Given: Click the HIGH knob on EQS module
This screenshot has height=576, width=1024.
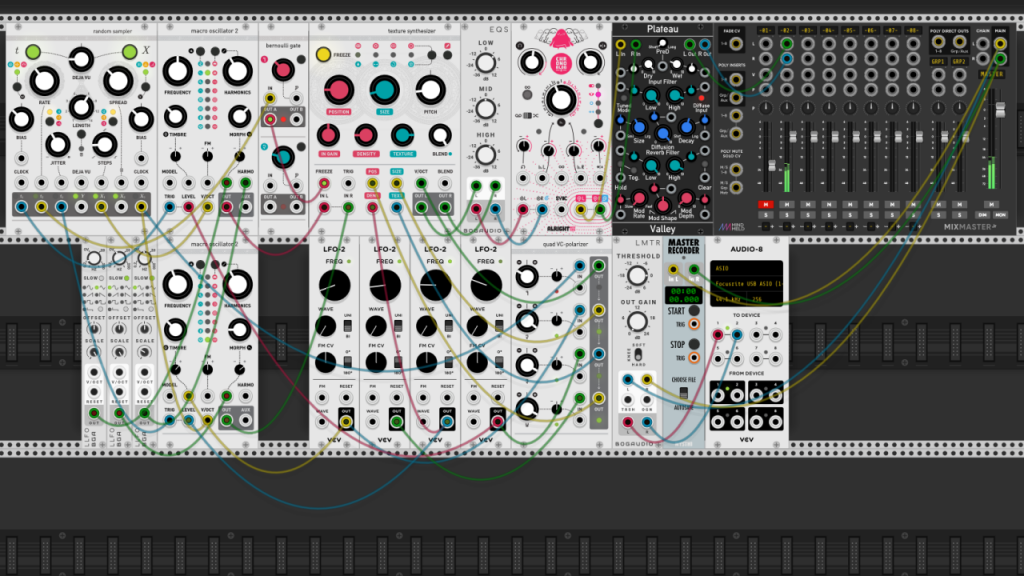Looking at the screenshot, I should 485,155.
